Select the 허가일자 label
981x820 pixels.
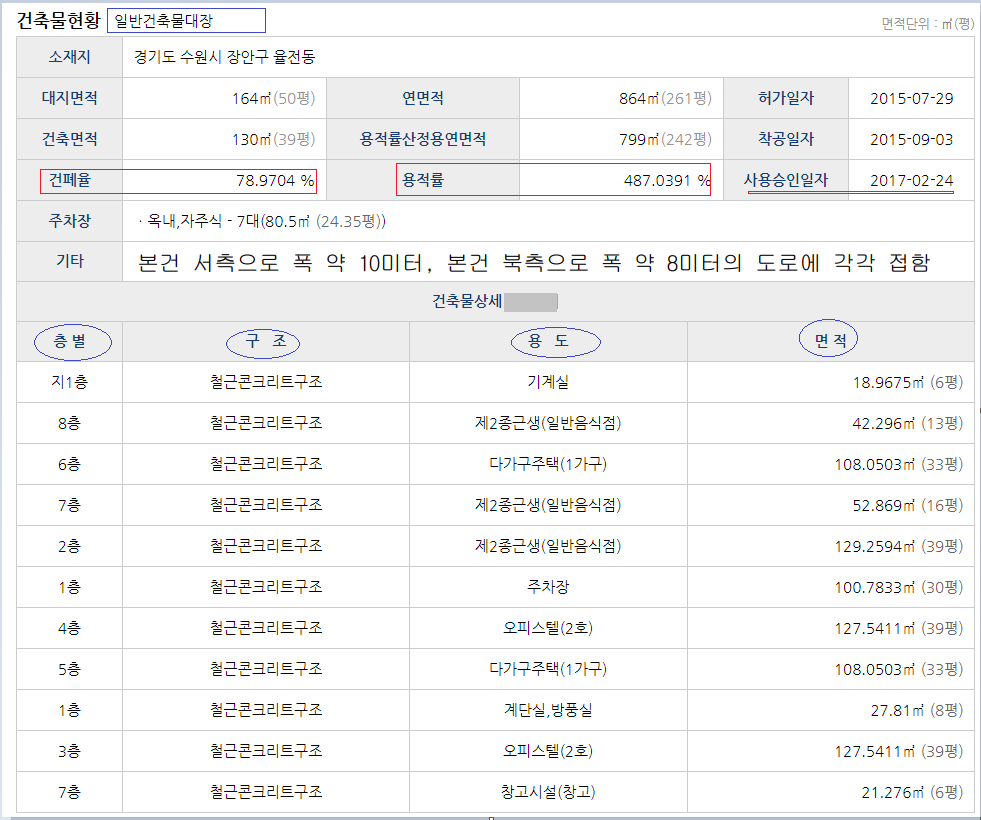pos(786,98)
